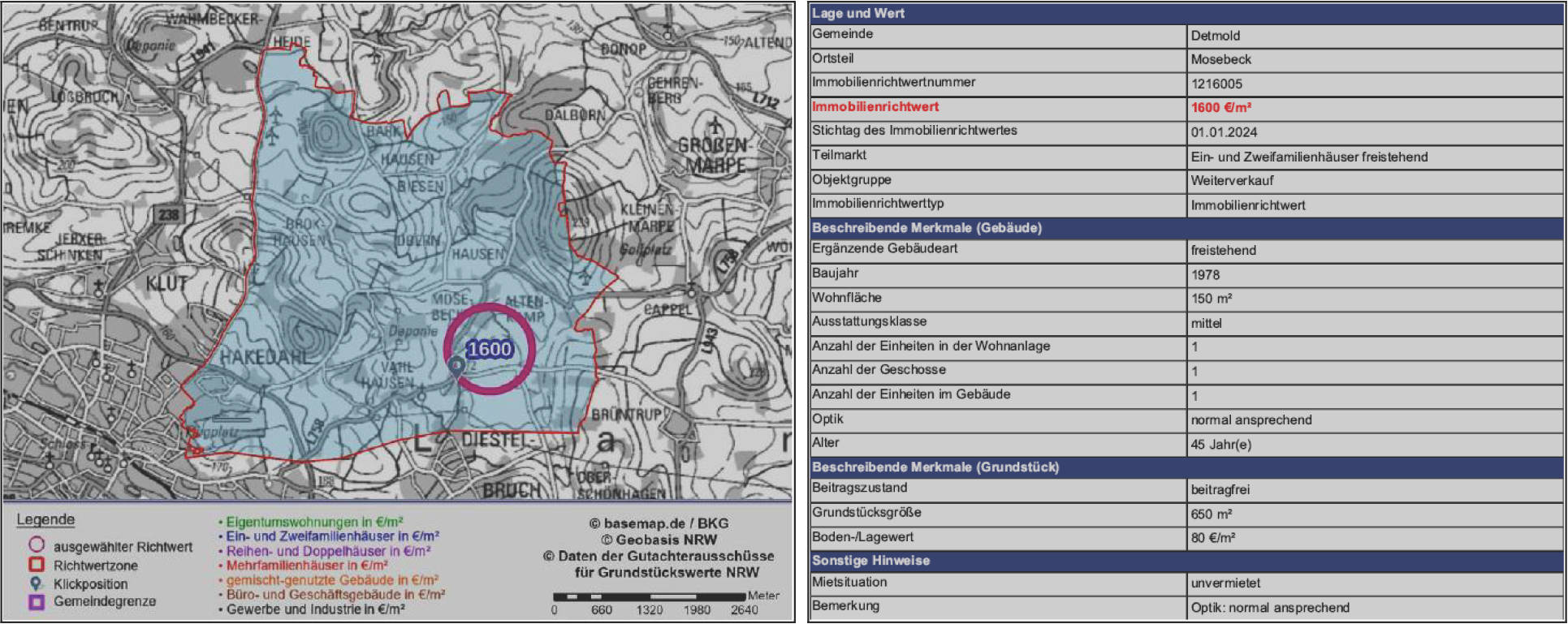Click the purple circle icon beside 'ausgewählter Richtwert'
This screenshot has height=624, width=1568.
tap(37, 545)
